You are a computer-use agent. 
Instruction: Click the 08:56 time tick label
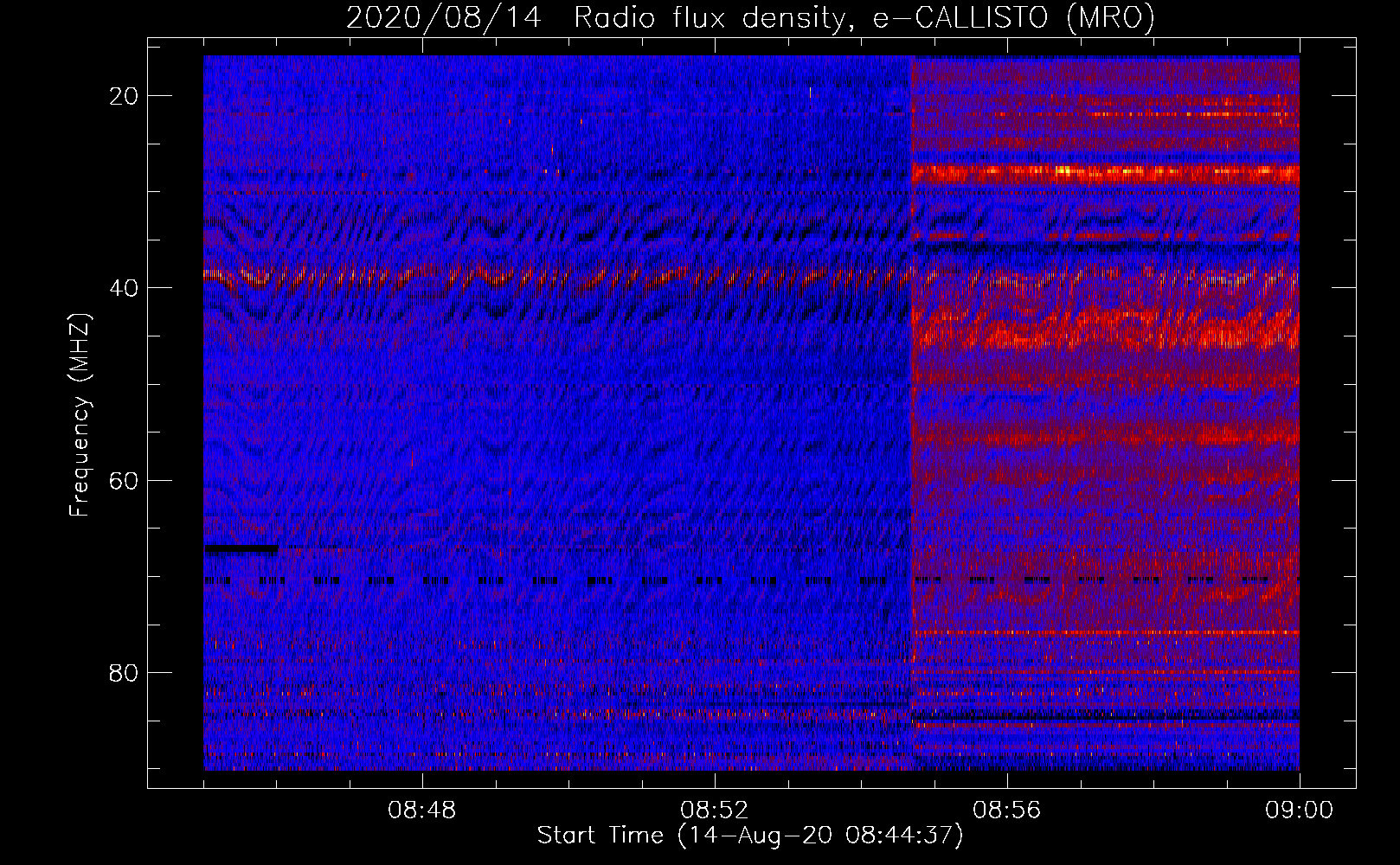click(1006, 811)
